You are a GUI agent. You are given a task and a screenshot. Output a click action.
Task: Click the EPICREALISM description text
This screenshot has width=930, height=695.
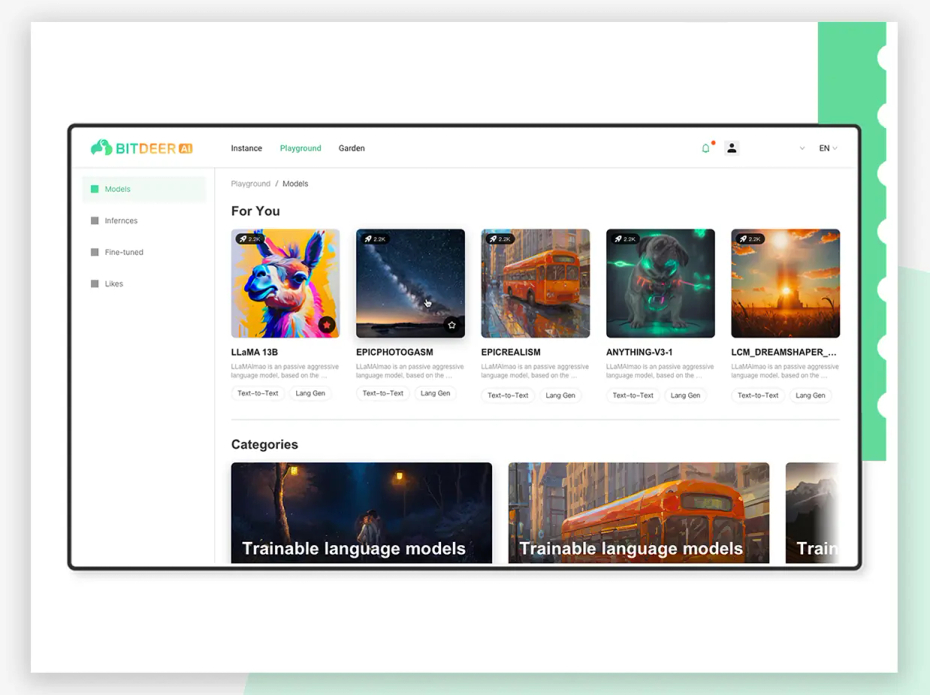coord(535,371)
